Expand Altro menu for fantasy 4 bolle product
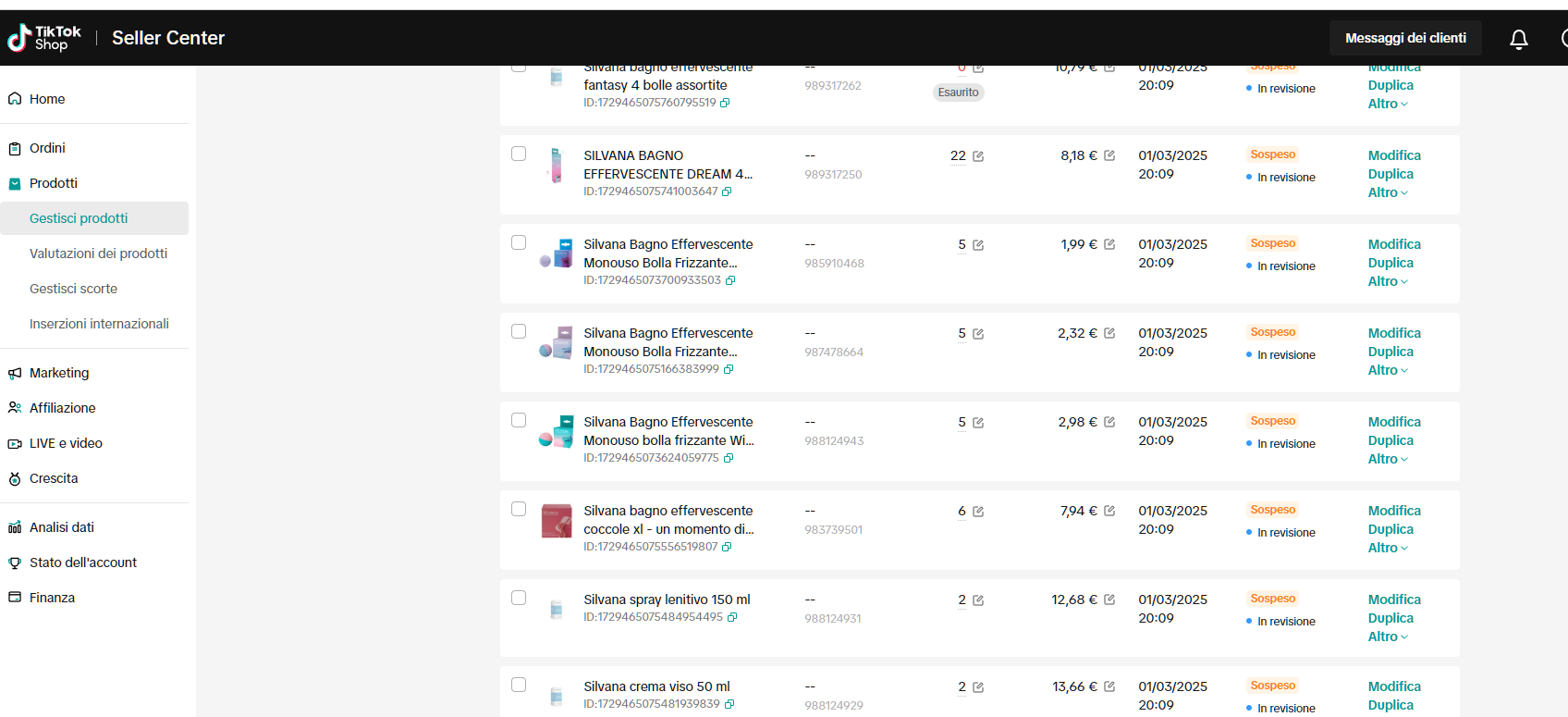 [1388, 104]
